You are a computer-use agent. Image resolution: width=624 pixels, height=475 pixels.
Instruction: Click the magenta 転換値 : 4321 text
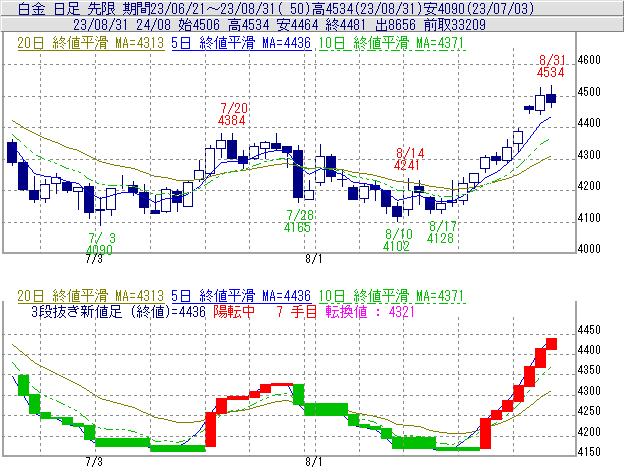[370, 311]
